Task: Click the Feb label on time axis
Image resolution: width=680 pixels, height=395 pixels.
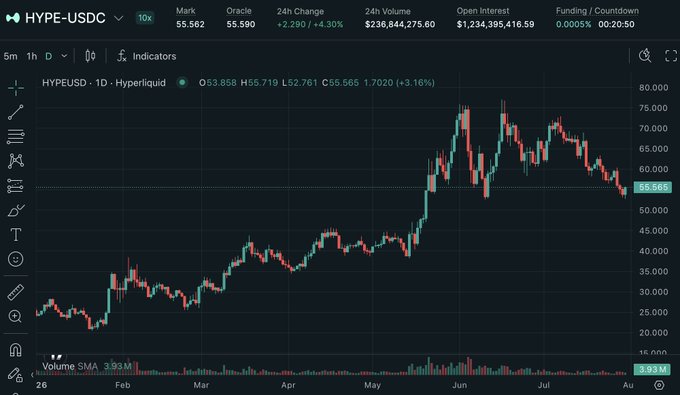Action: coord(123,385)
